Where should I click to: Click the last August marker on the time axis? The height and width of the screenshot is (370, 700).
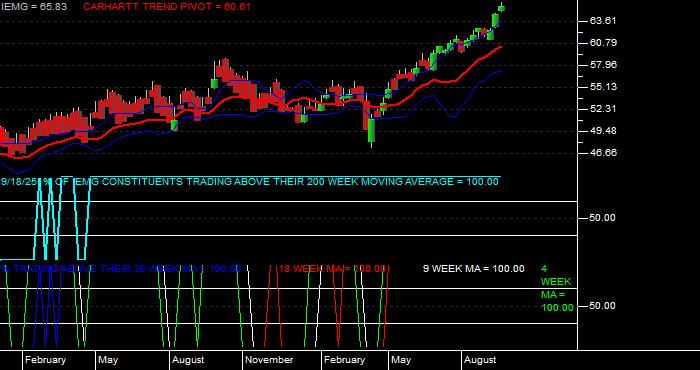(480, 360)
